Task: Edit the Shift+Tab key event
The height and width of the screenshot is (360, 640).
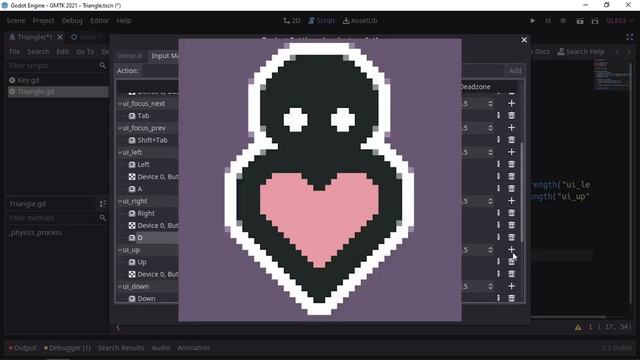Action: pyautogui.click(x=498, y=140)
